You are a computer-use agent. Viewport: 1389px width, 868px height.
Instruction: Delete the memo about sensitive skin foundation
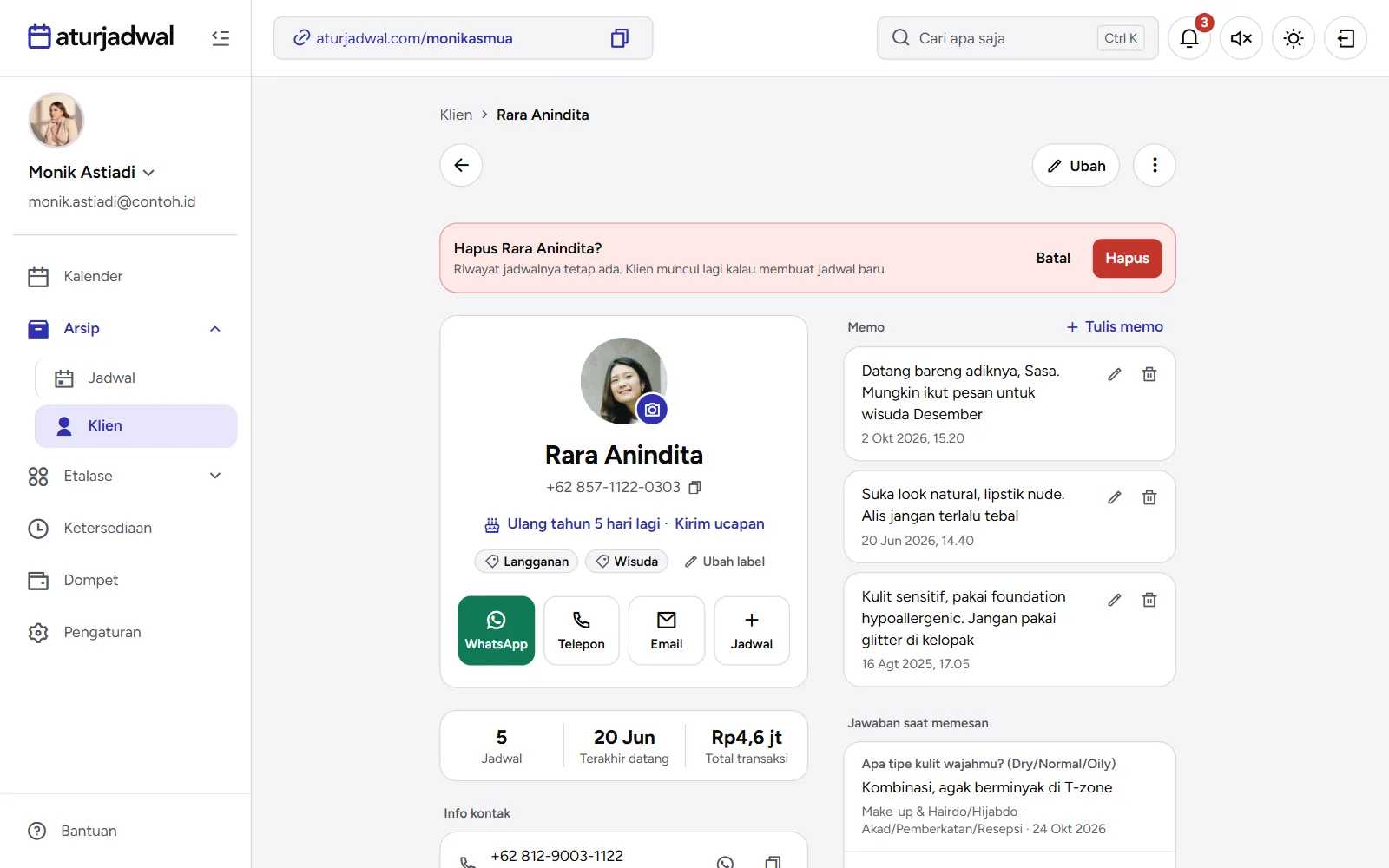click(1149, 600)
